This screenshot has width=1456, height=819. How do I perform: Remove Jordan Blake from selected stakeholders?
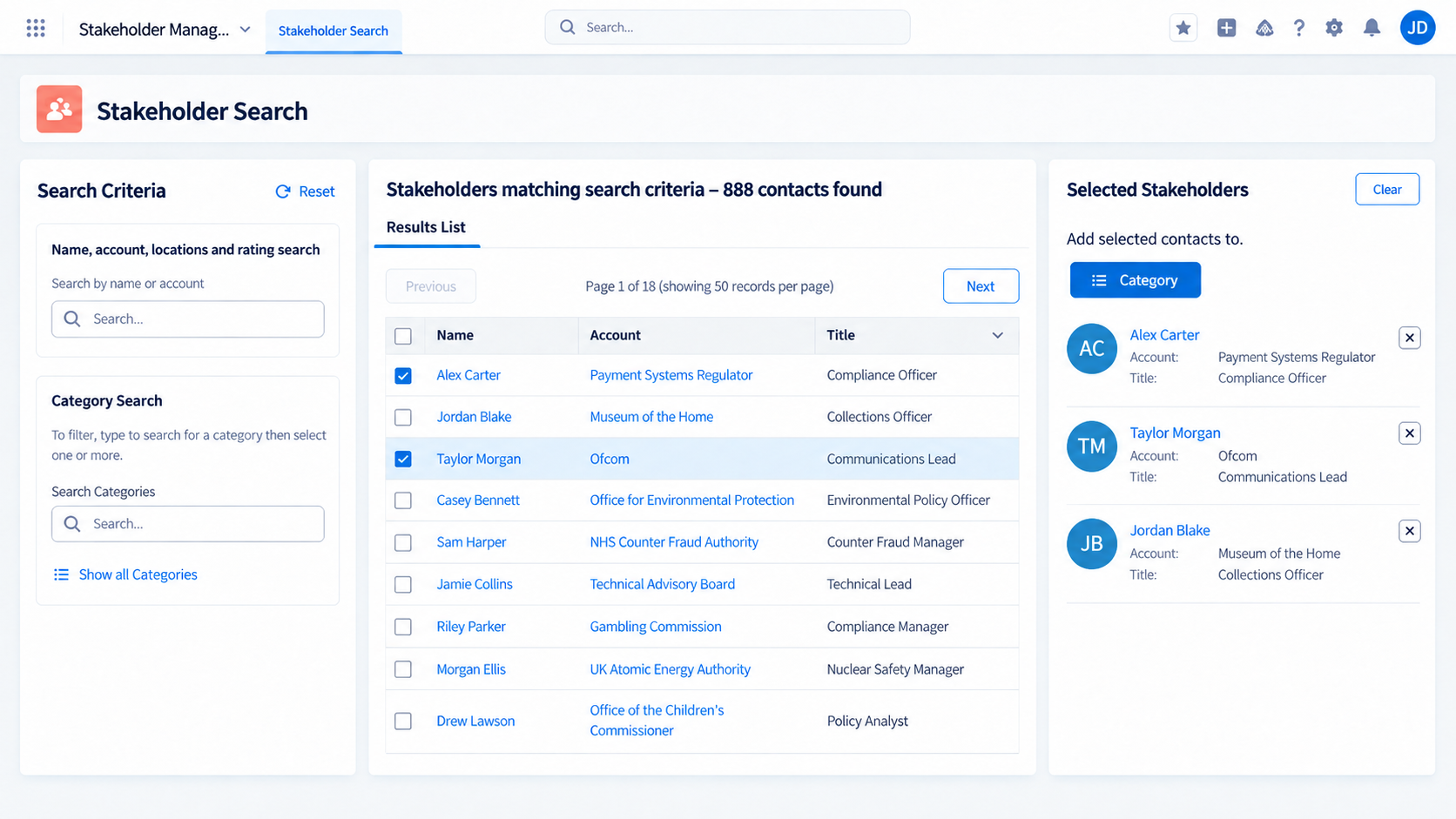click(1409, 531)
